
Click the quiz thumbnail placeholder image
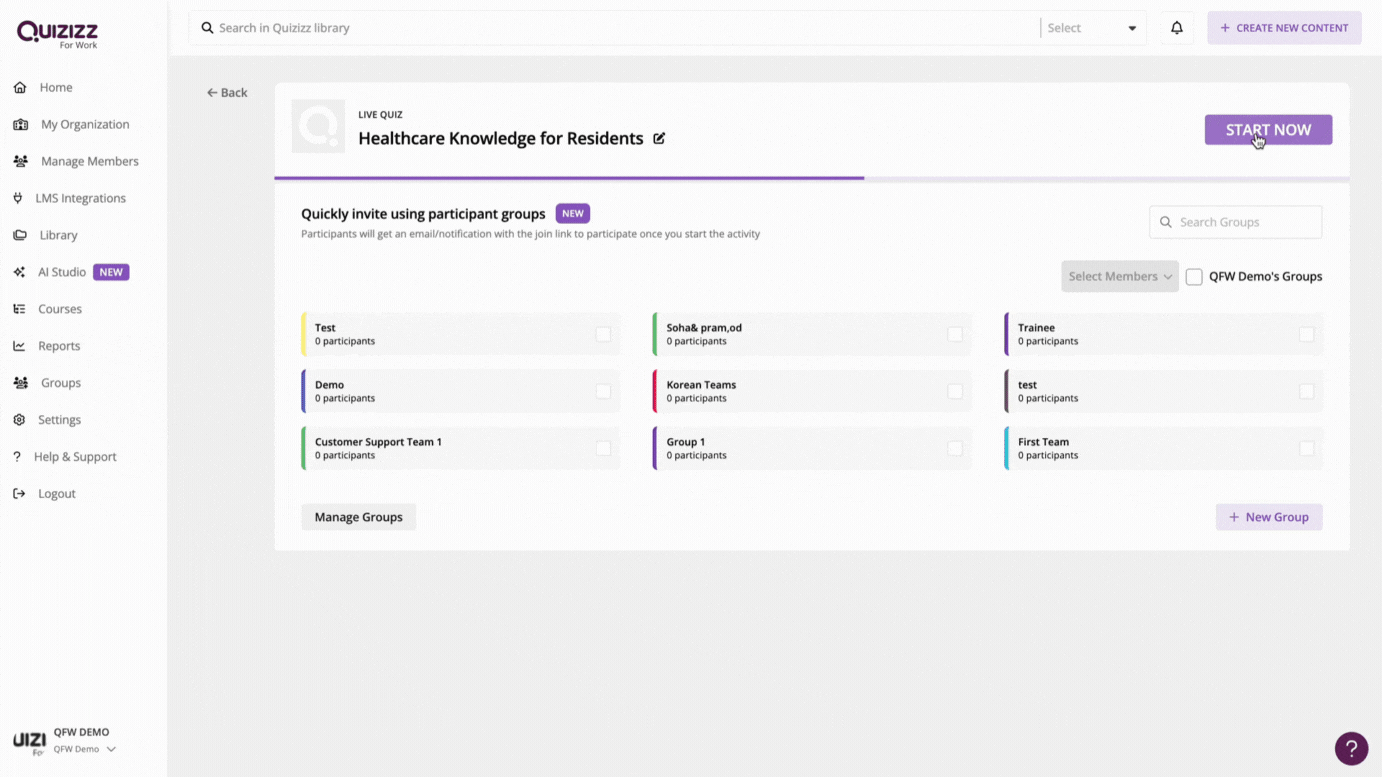pos(318,126)
